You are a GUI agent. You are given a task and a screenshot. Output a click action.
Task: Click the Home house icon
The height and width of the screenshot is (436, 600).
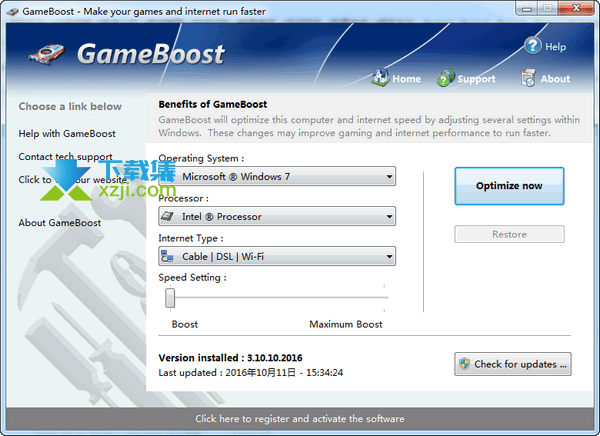380,77
